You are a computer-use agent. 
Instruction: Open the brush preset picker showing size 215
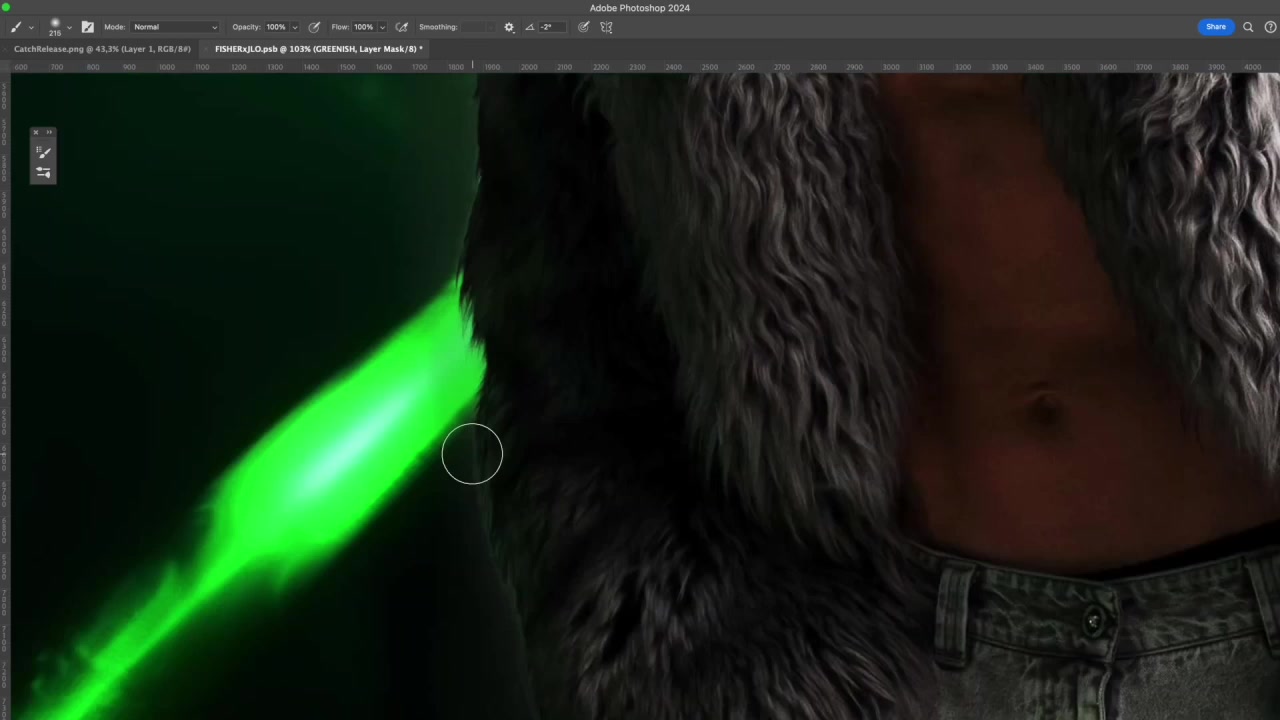tap(55, 27)
